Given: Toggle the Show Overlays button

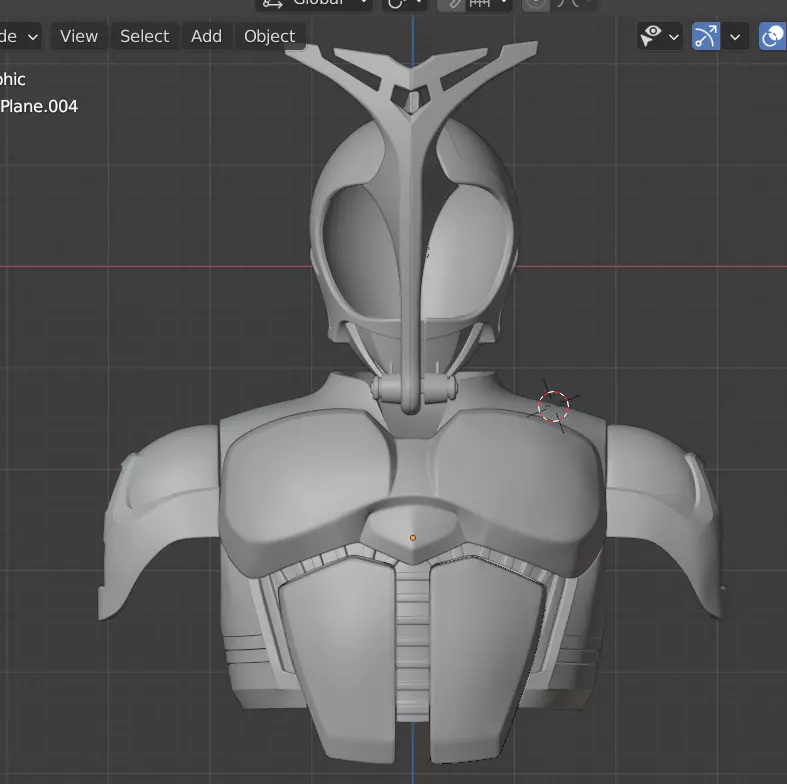Looking at the screenshot, I should 773,36.
